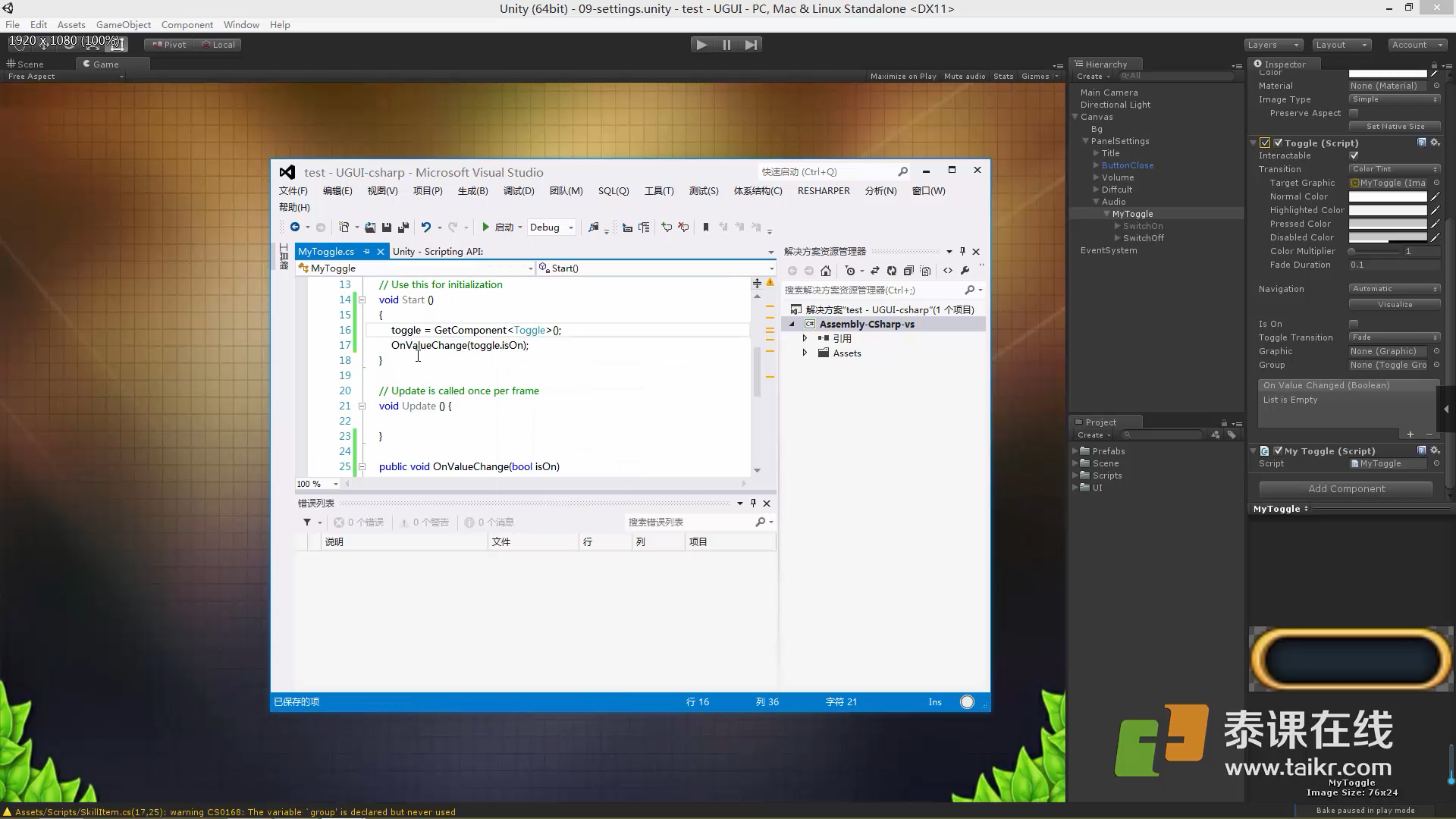The image size is (1456, 819).
Task: Uncheck the Interactable checkbox
Action: tap(1354, 155)
